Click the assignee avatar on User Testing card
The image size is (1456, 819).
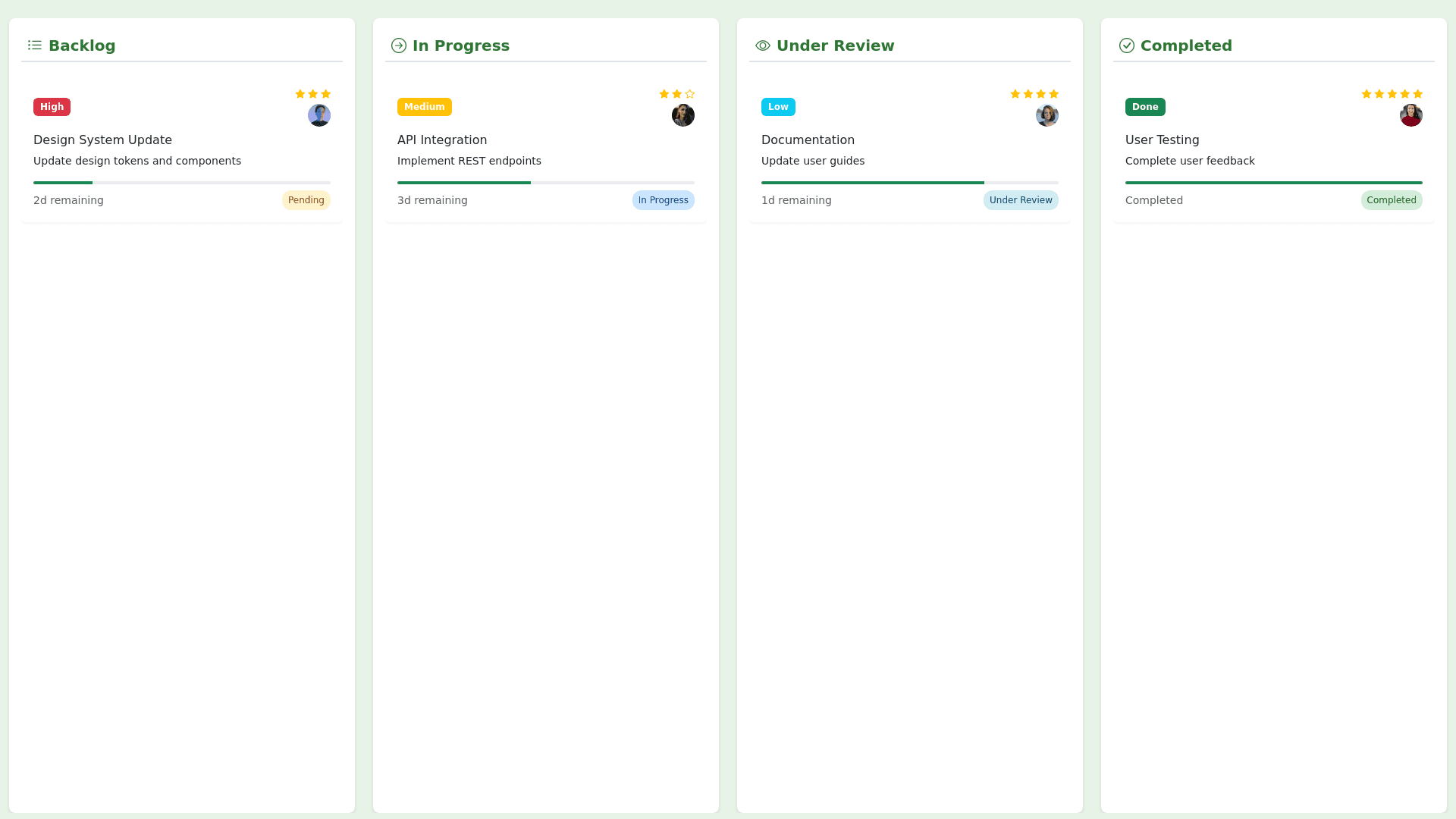tap(1411, 115)
